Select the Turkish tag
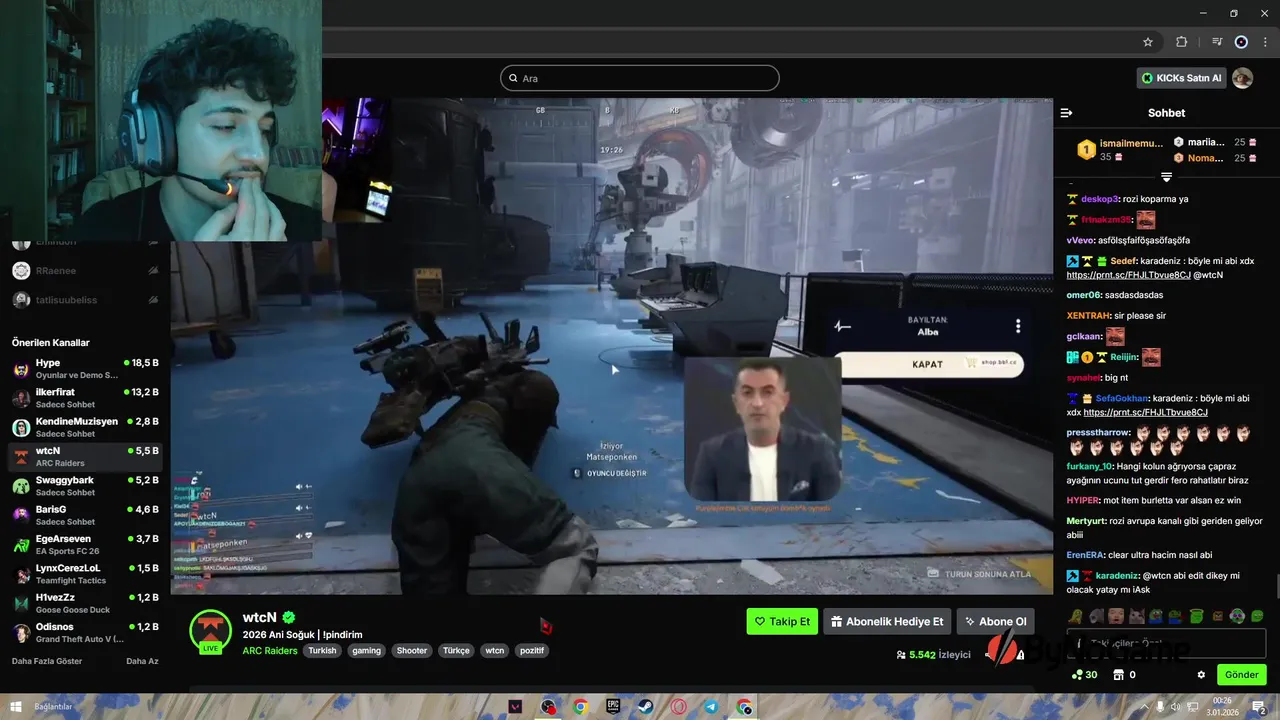The width and height of the screenshot is (1280, 720). tap(322, 650)
